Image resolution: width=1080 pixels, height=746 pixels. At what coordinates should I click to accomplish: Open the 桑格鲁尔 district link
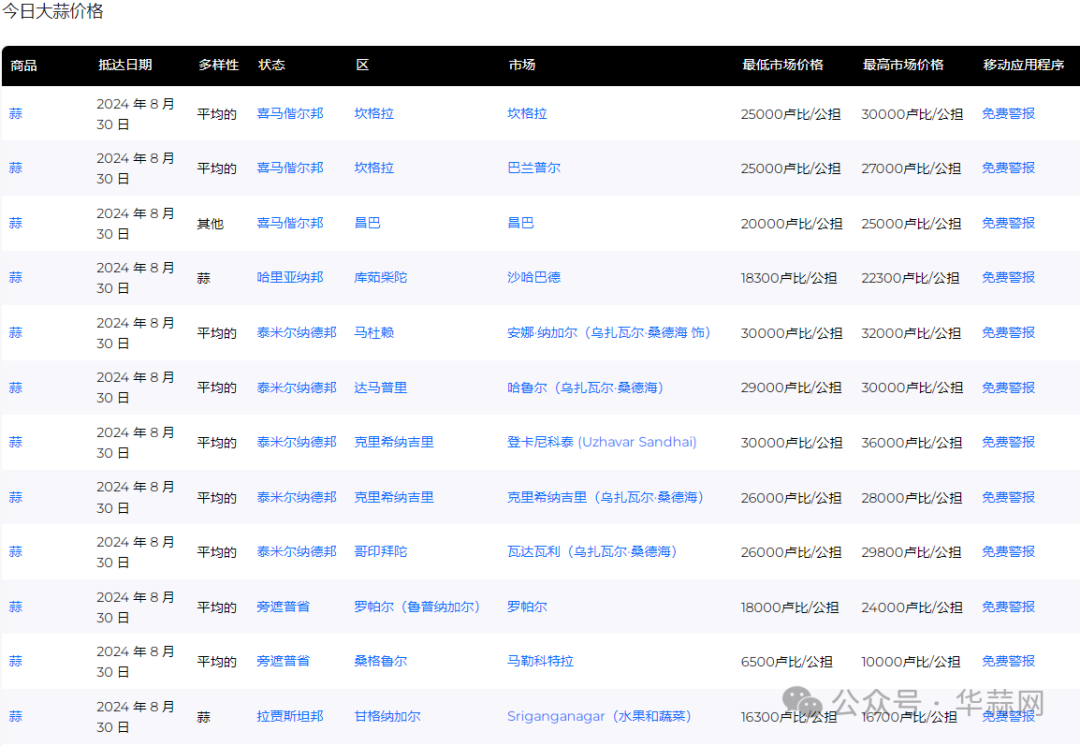(380, 661)
